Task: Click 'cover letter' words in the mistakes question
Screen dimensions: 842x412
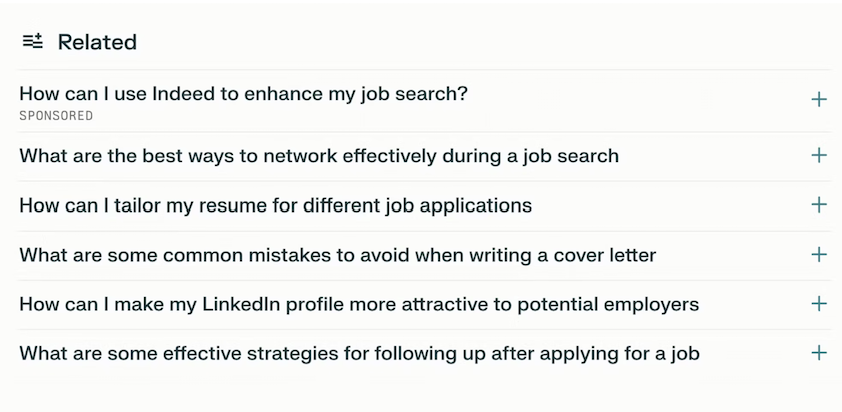Action: tap(604, 255)
